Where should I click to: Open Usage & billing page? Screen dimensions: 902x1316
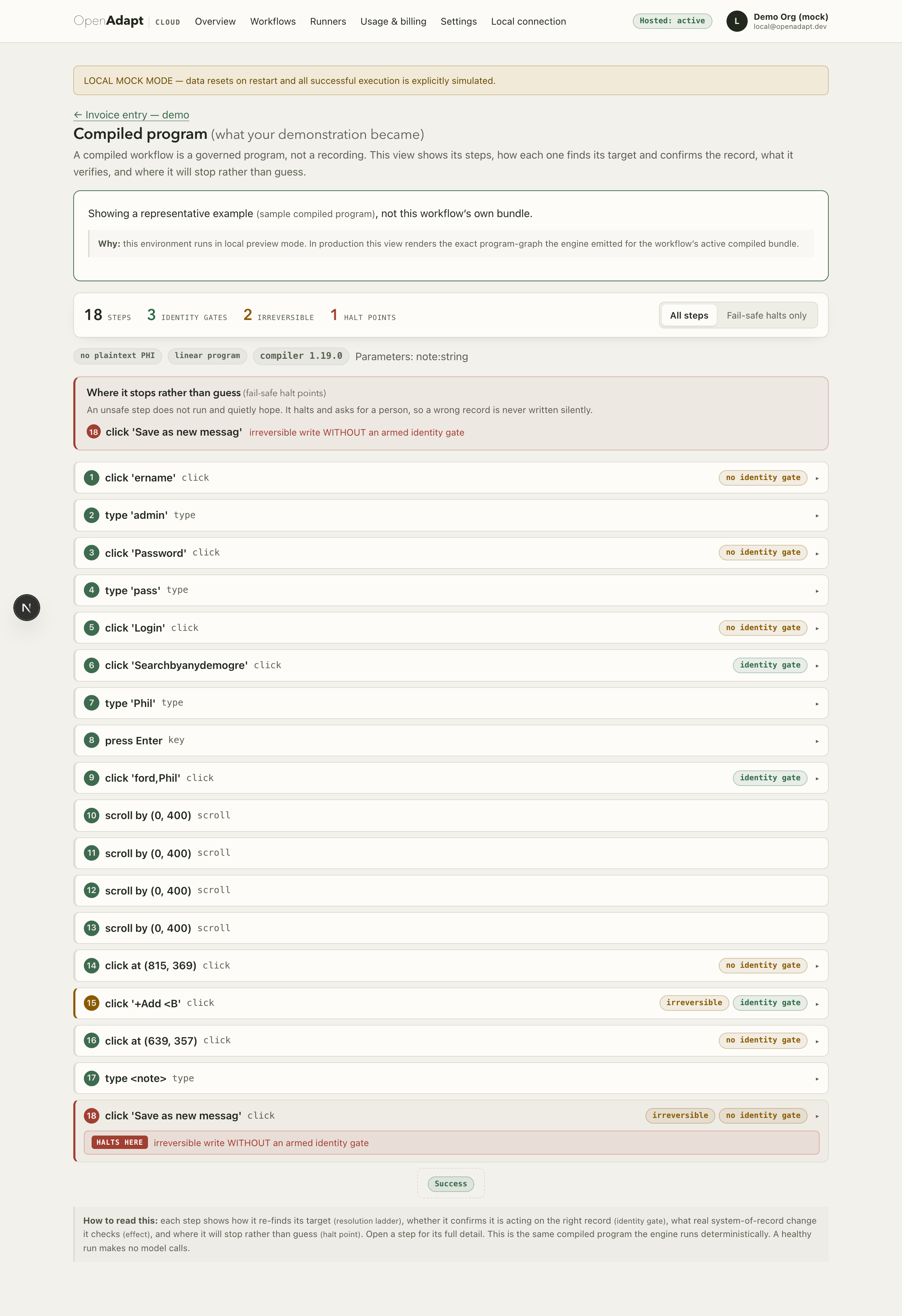coord(394,21)
